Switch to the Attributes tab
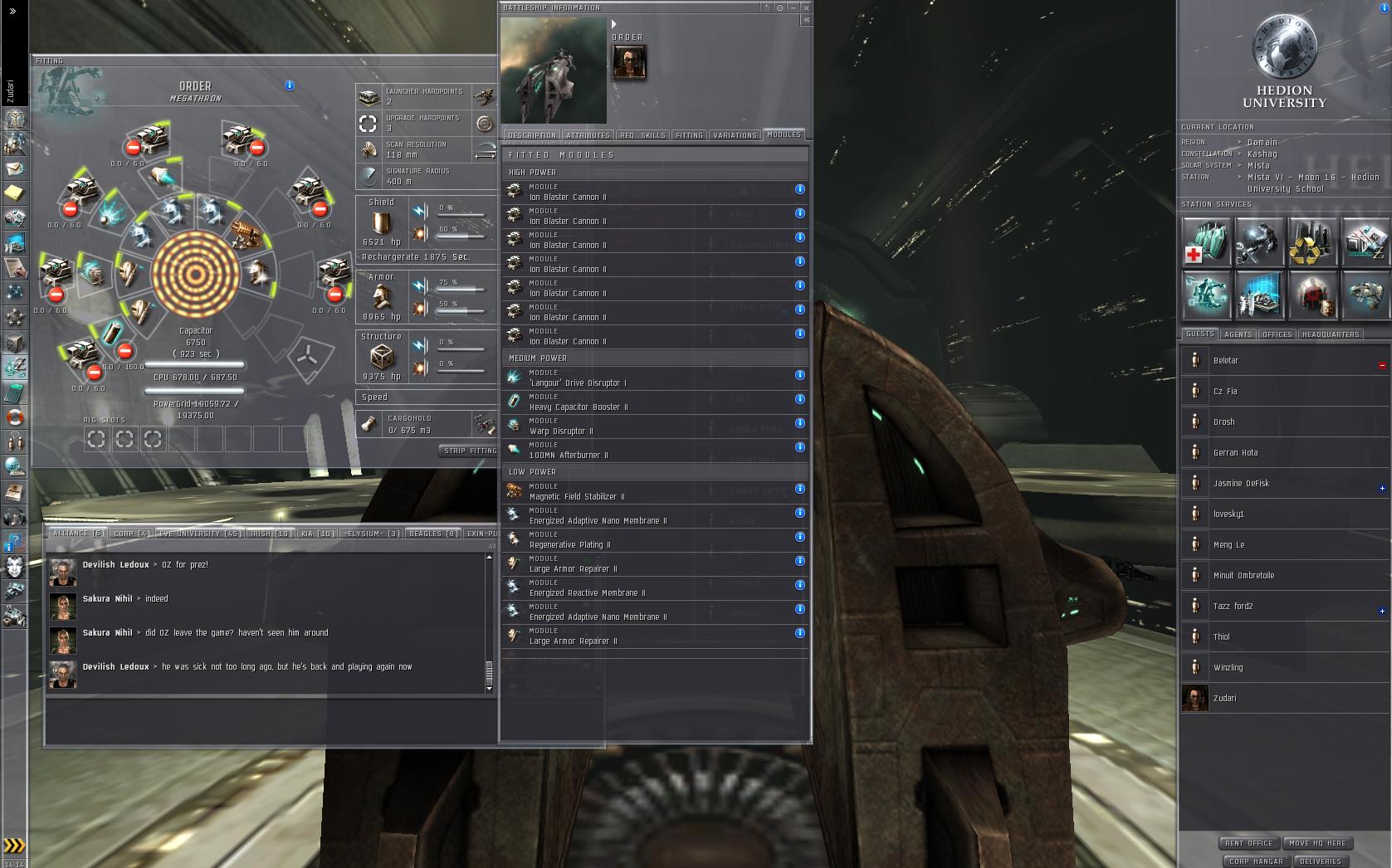 tap(588, 134)
